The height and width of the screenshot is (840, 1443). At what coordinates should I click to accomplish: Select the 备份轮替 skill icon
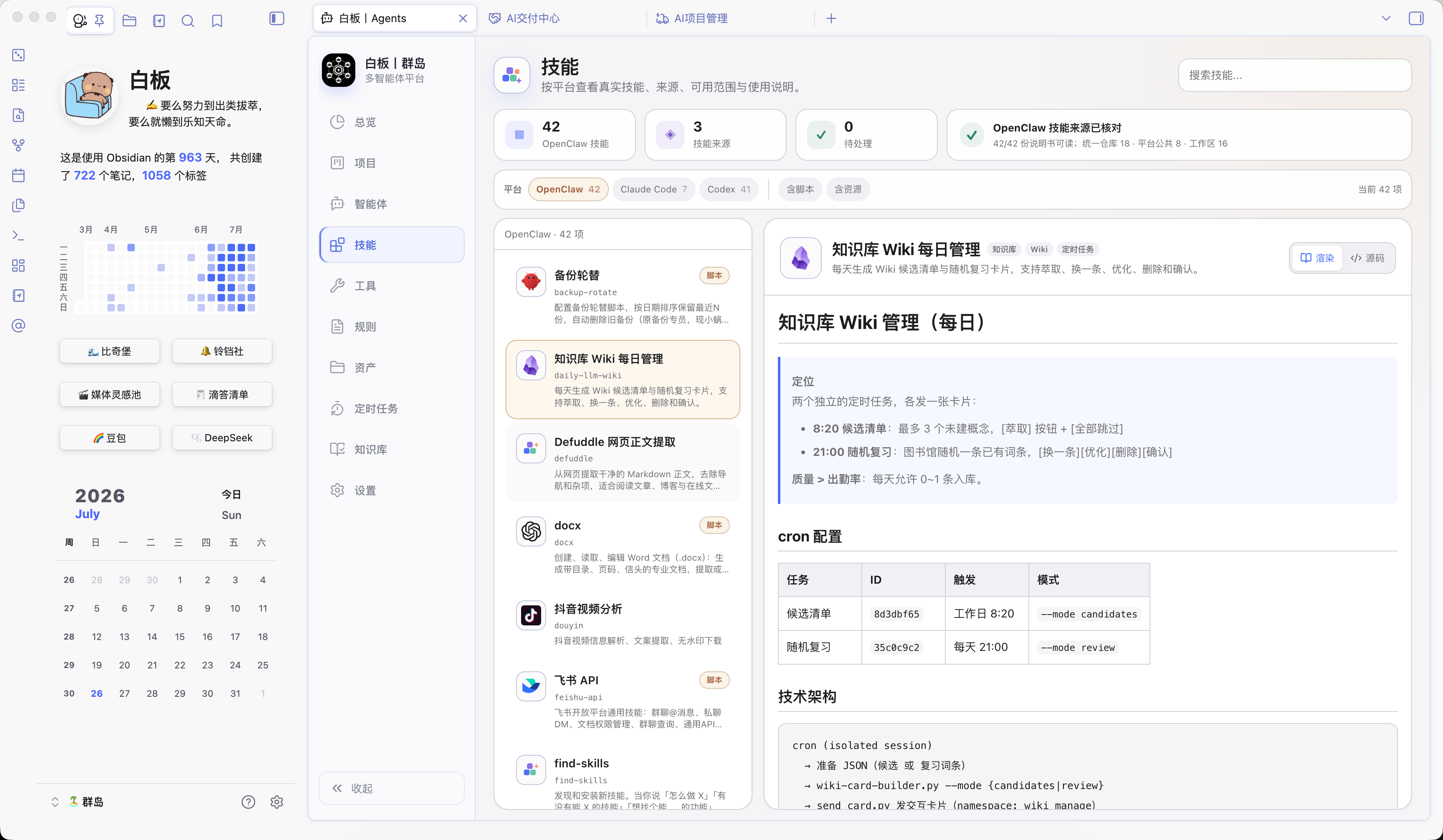click(x=531, y=281)
